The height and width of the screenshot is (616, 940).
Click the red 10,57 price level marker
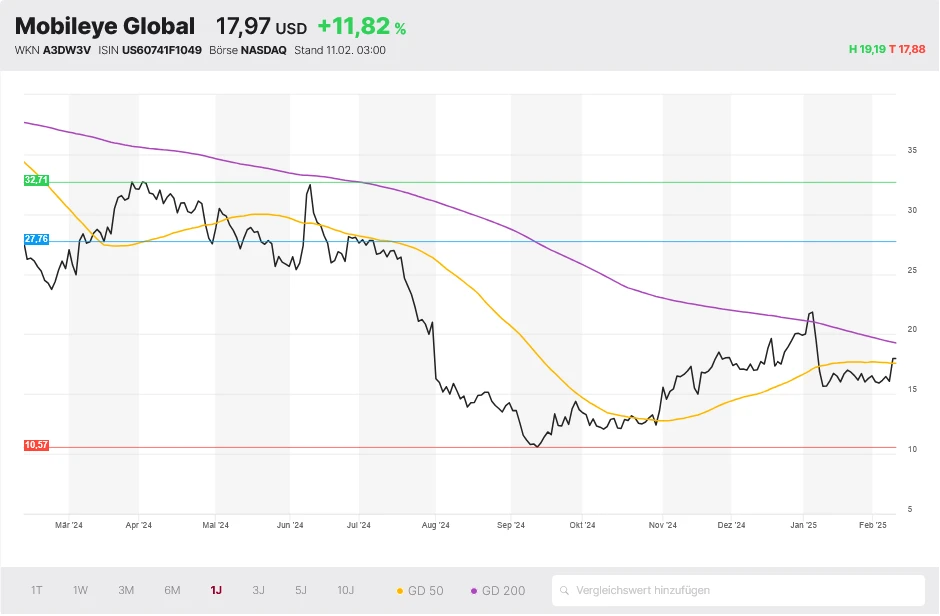36,445
